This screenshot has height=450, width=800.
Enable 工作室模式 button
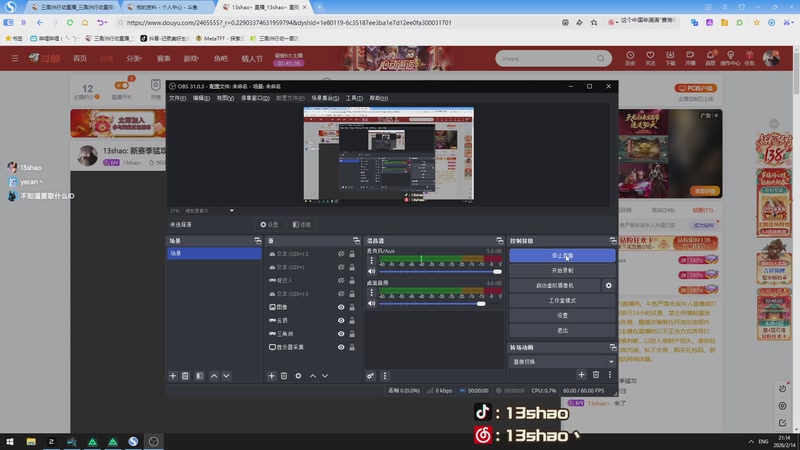tap(562, 301)
